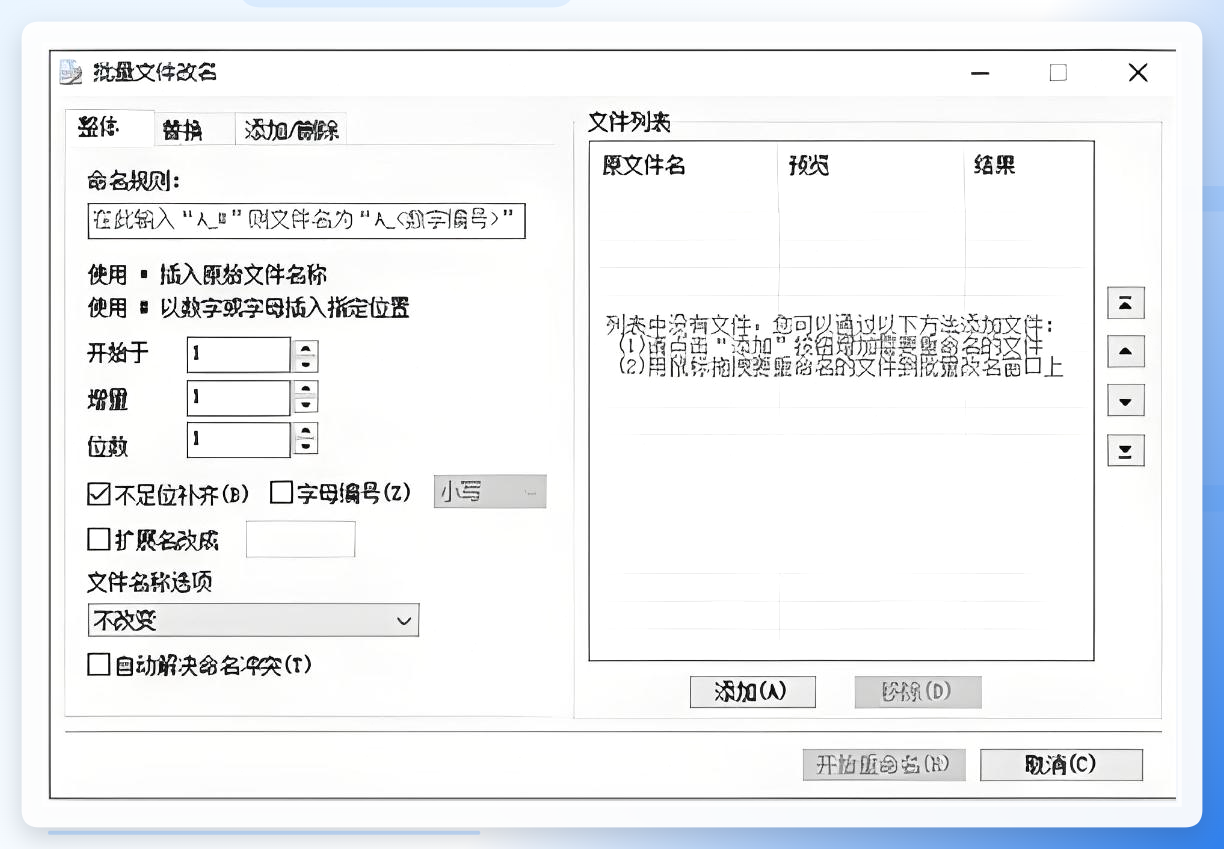
Task: Expand the 不改变 file name options dropdown
Action: 253,620
